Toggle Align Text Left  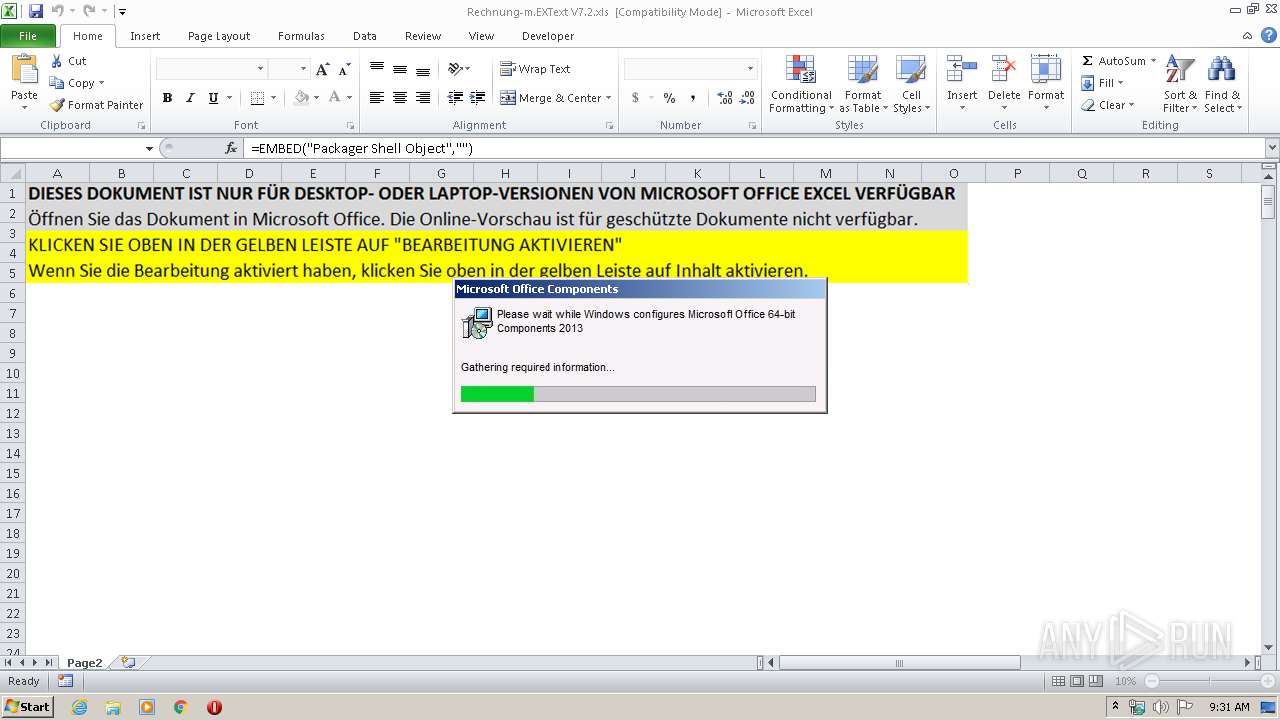point(377,98)
